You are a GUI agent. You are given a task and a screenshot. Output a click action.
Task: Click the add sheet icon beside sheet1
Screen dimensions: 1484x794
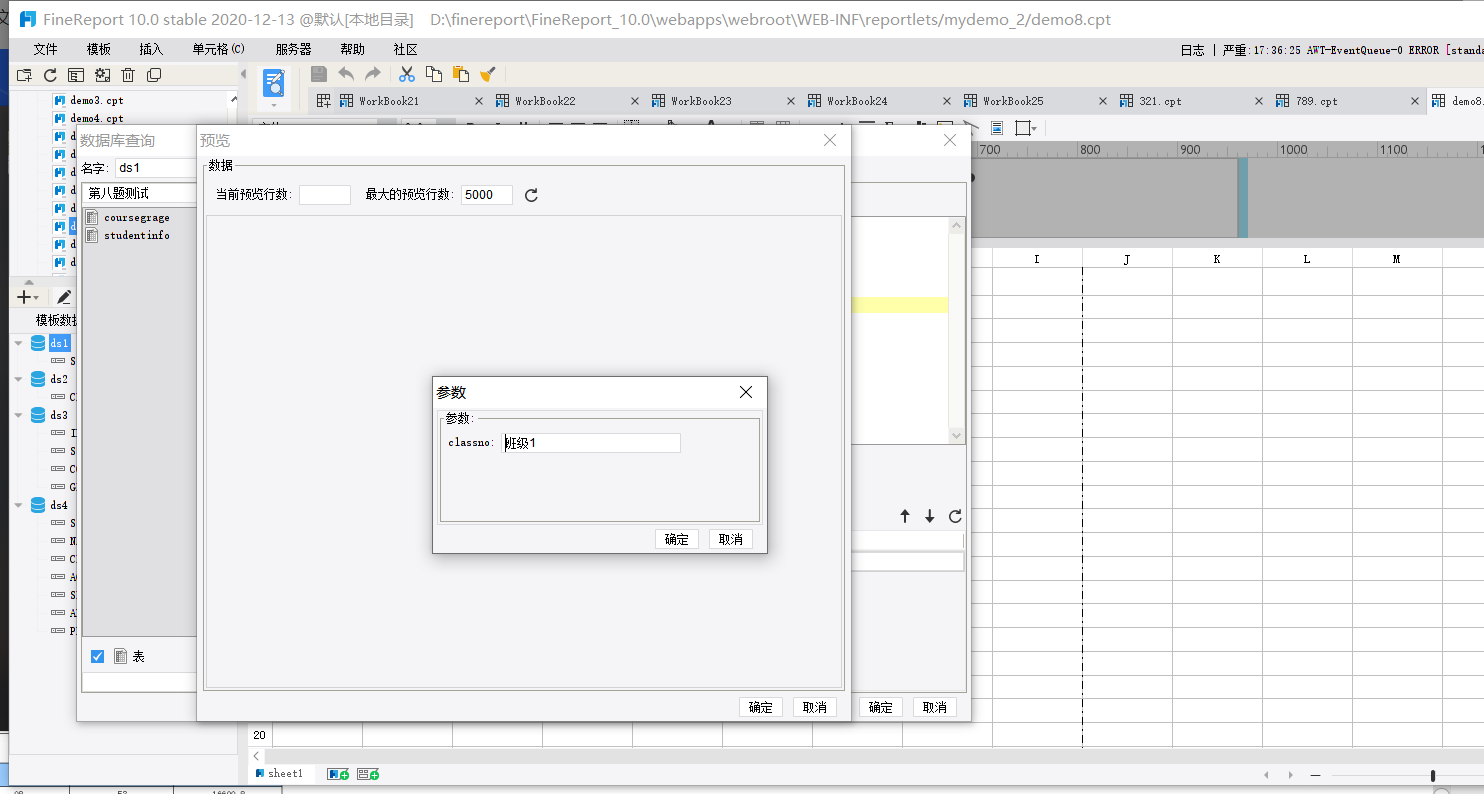pyautogui.click(x=338, y=774)
